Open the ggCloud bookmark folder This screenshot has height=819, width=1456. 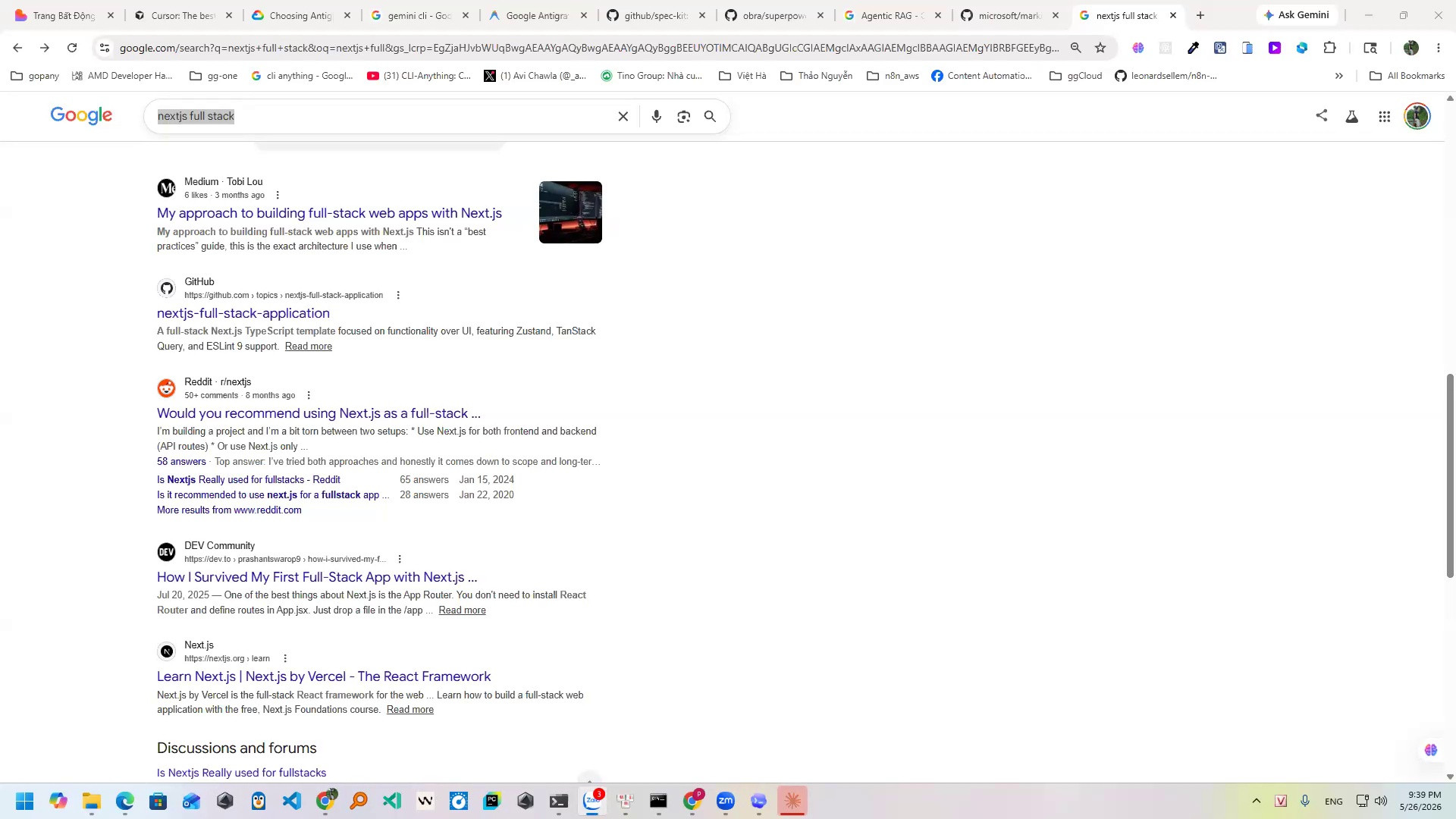pyautogui.click(x=1076, y=76)
